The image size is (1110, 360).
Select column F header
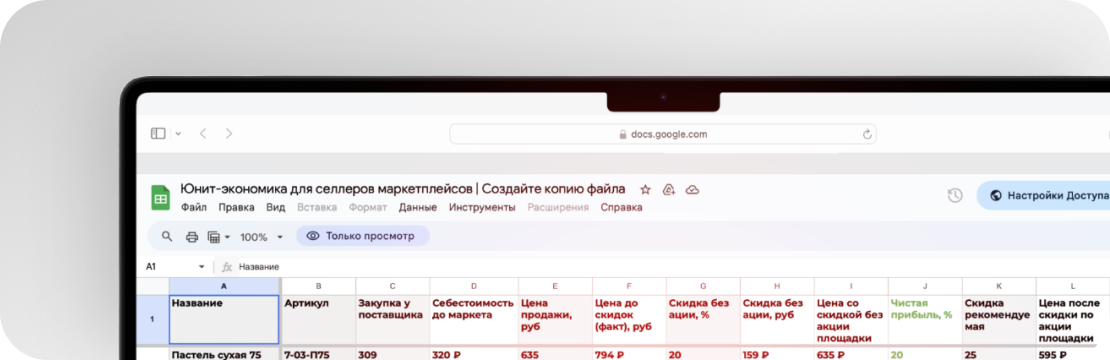[629, 286]
